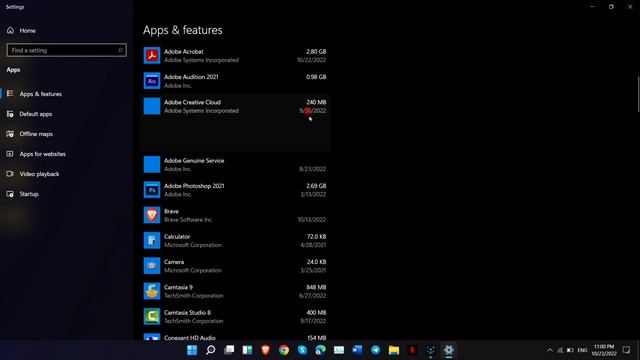Open Task View on taskbar

coord(229,350)
